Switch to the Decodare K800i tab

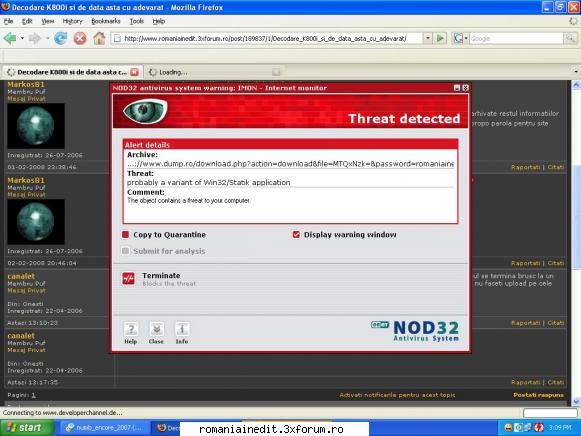(x=72, y=72)
